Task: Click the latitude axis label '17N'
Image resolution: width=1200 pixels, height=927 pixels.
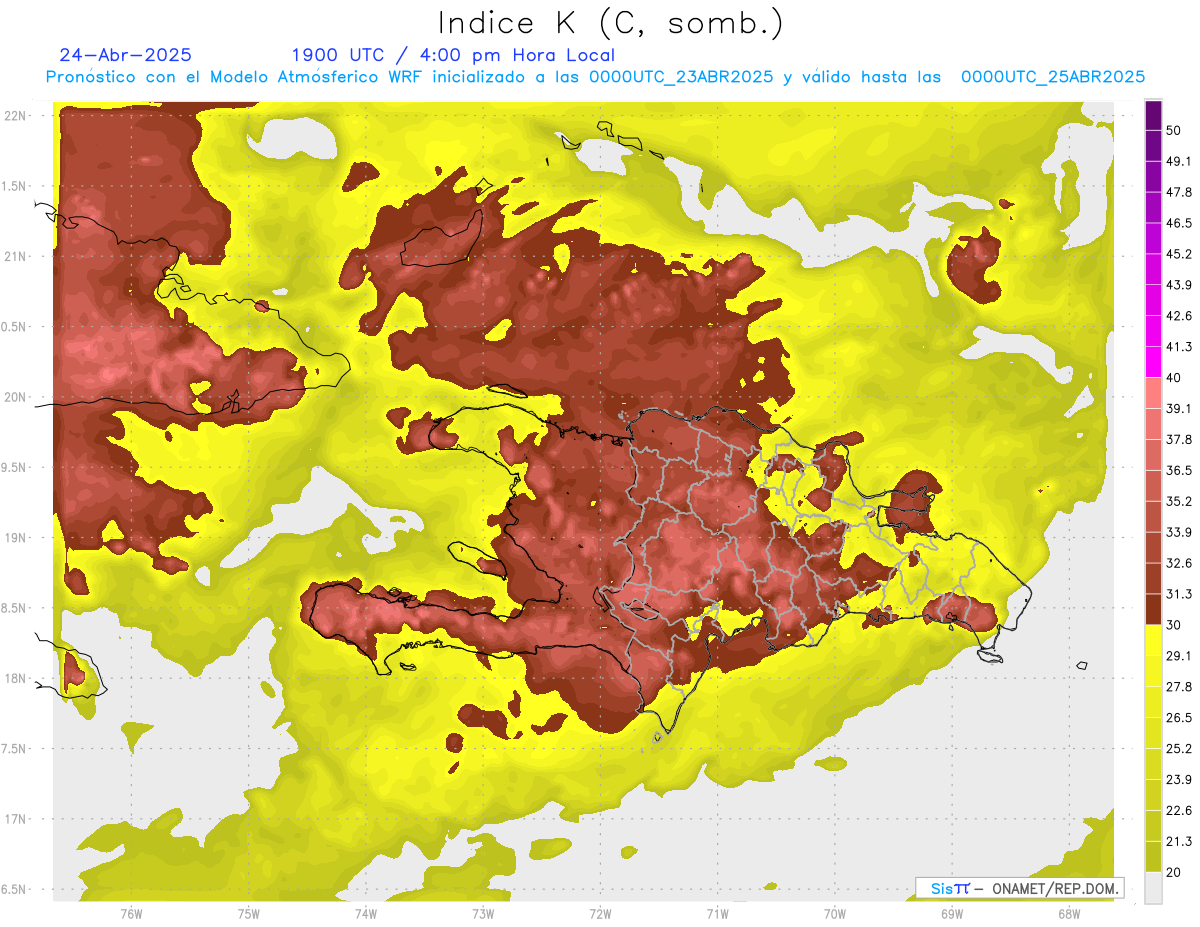Action: pyautogui.click(x=15, y=819)
